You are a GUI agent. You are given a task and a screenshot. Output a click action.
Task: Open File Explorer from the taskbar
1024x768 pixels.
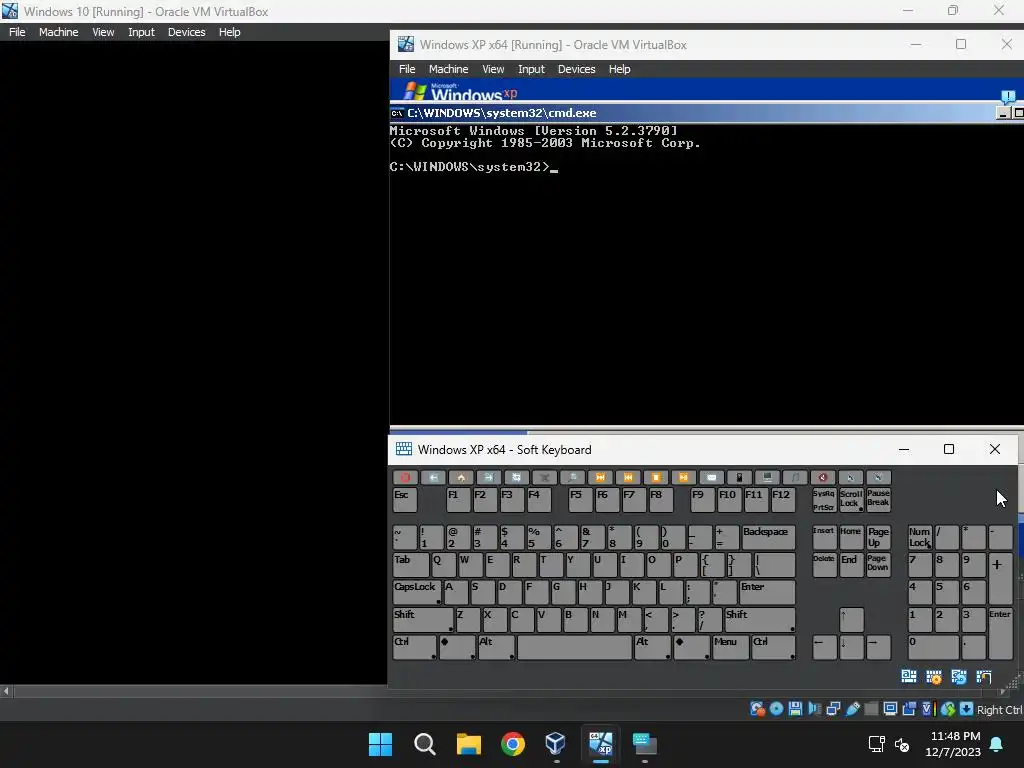pos(468,744)
